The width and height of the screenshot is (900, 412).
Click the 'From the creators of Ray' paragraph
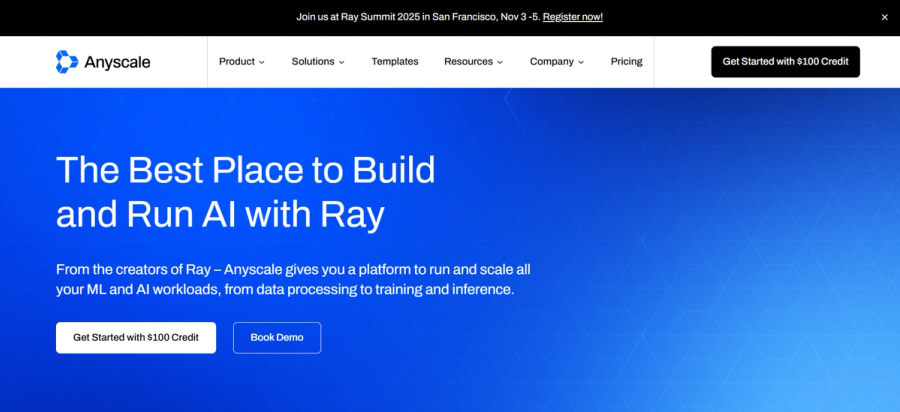(x=293, y=279)
